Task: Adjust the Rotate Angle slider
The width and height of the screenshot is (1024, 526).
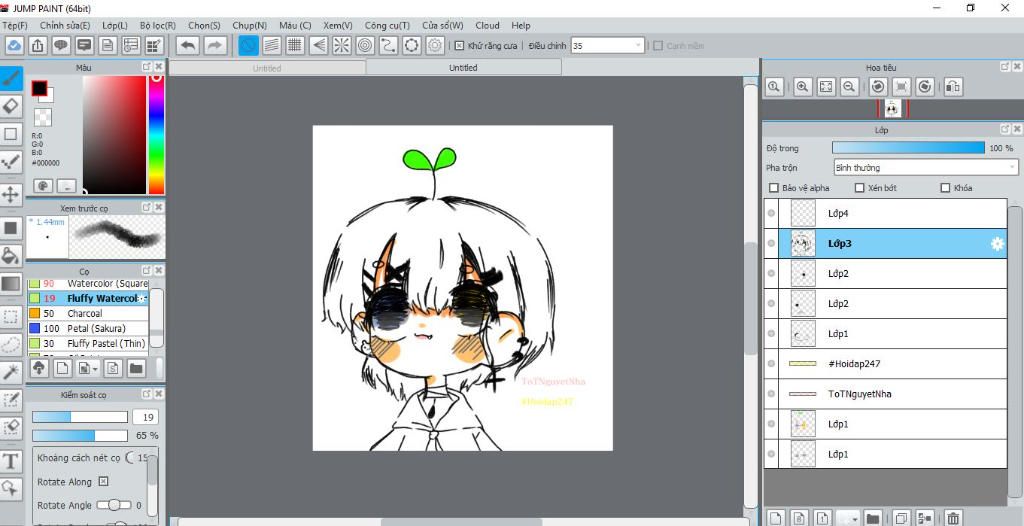Action: (x=114, y=505)
